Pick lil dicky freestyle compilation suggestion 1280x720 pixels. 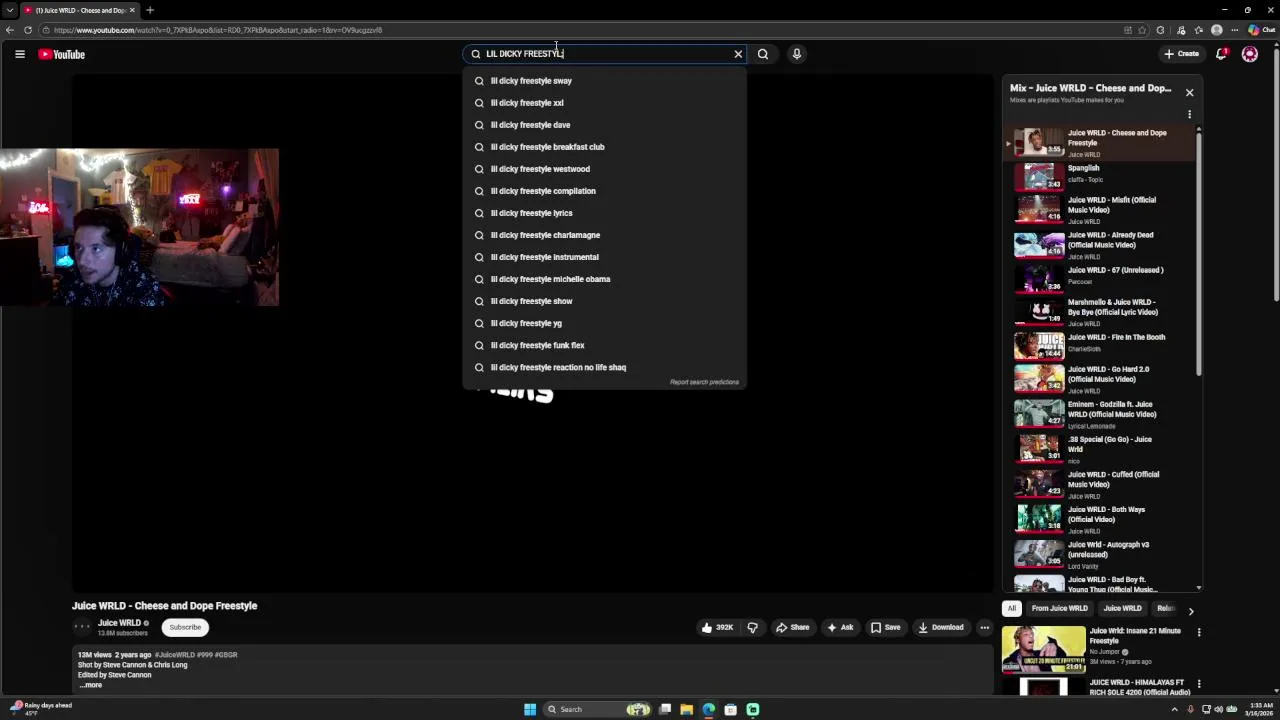[x=604, y=191]
